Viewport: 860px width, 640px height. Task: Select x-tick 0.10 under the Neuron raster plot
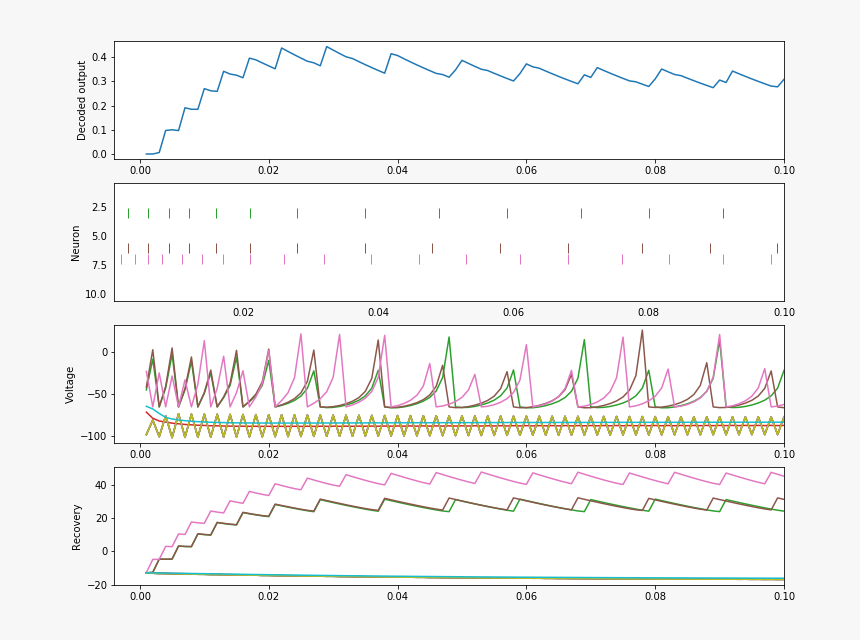click(x=784, y=313)
